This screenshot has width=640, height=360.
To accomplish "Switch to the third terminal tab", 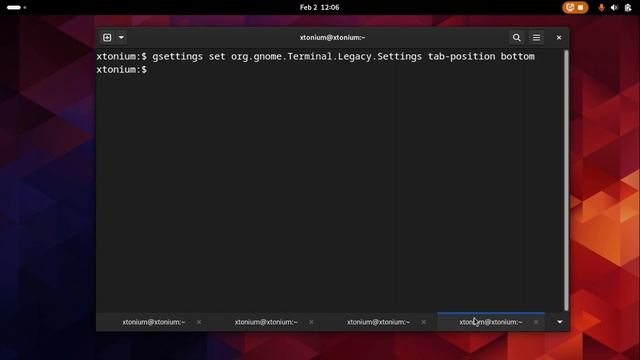I will [x=378, y=322].
